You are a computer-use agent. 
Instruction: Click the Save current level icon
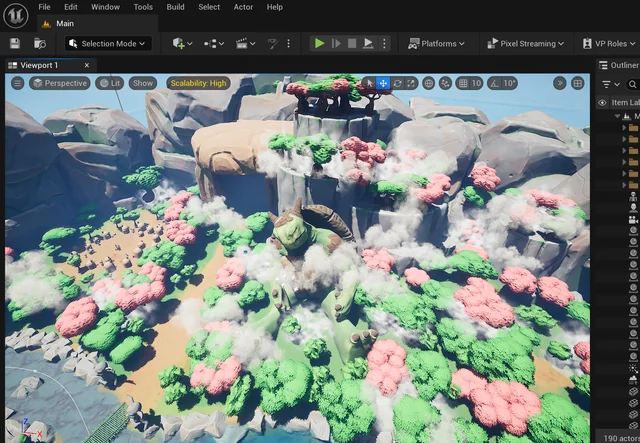14,43
